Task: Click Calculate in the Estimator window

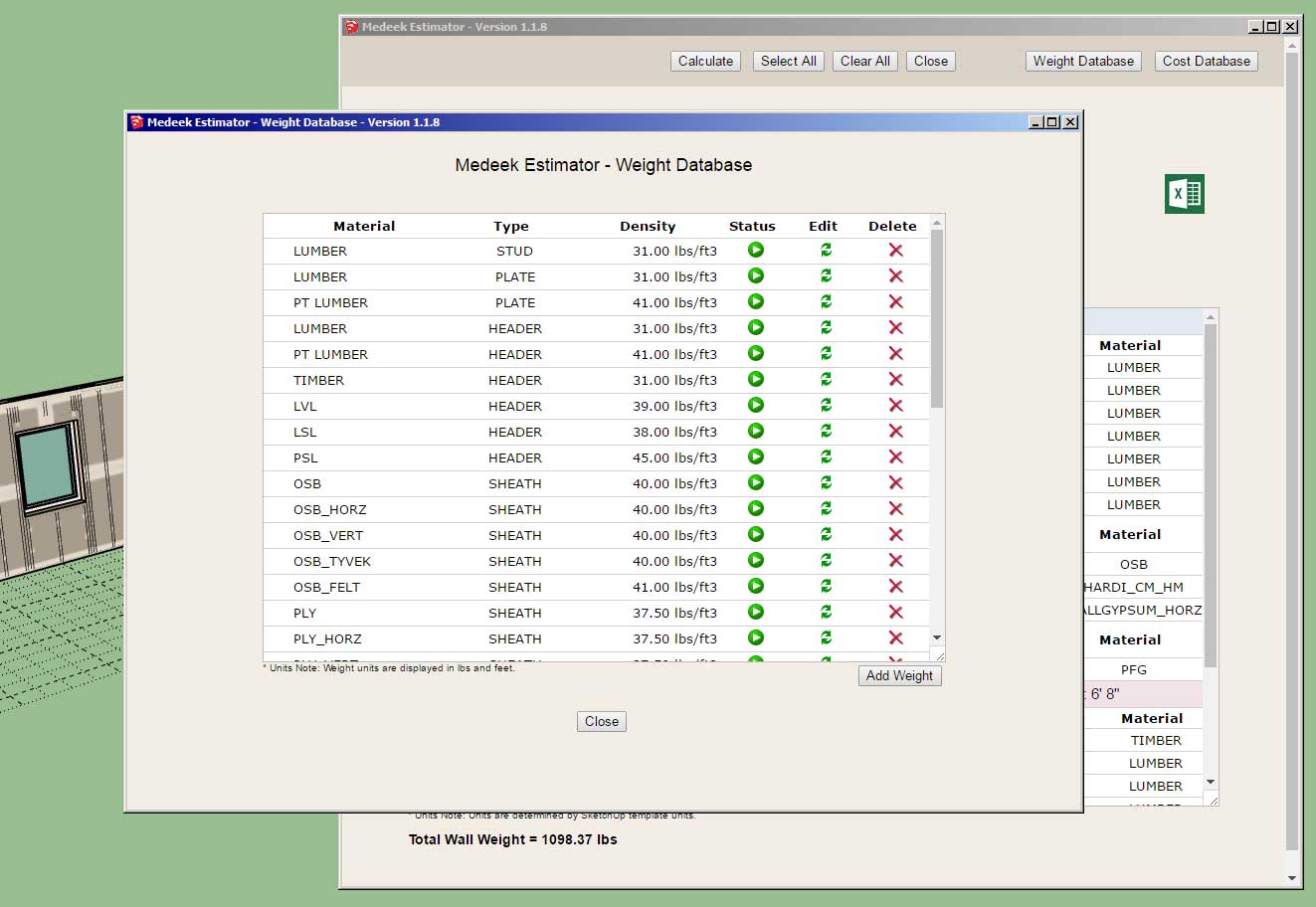Action: click(705, 62)
